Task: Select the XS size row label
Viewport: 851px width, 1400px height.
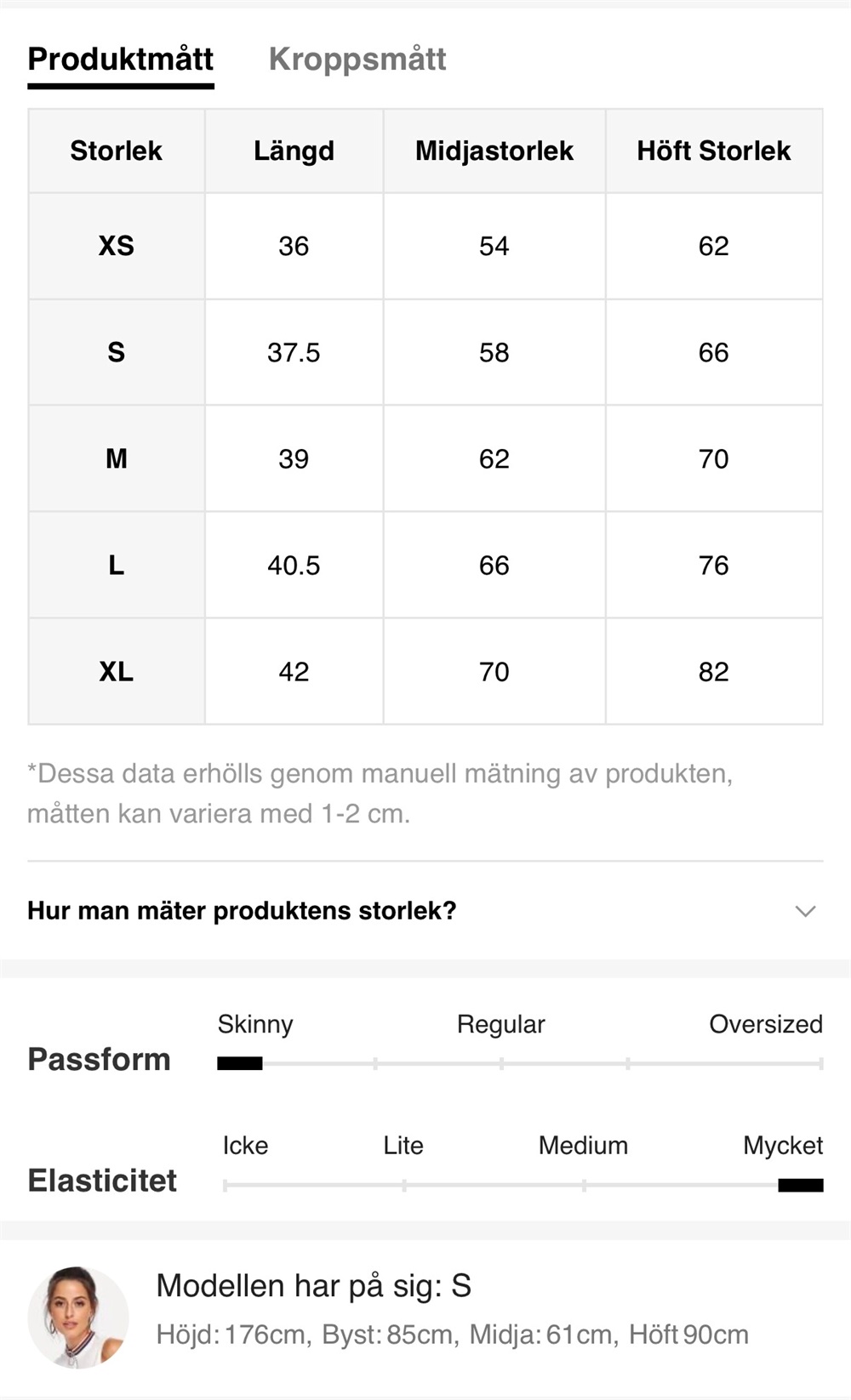Action: (117, 247)
